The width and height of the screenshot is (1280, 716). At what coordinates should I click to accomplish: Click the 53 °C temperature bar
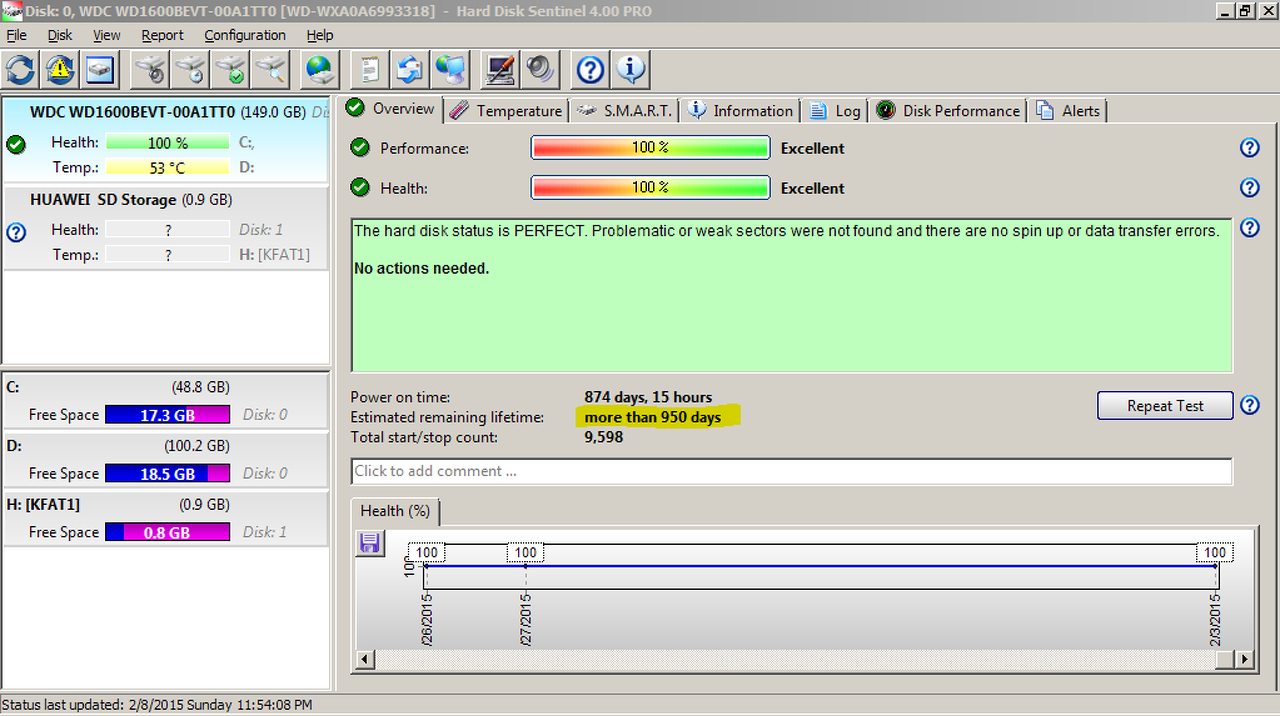pos(168,168)
